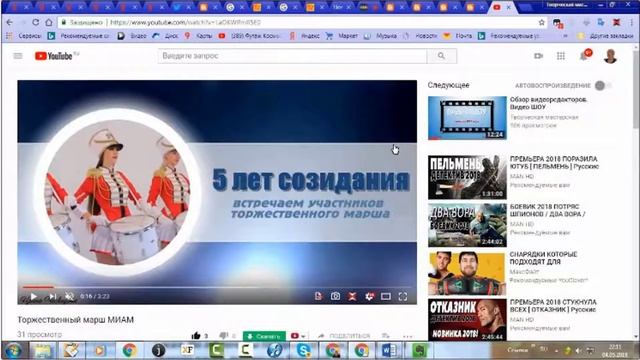Select the active YouTube browser tab
The height and width of the screenshot is (360, 640).
click(x=502, y=7)
